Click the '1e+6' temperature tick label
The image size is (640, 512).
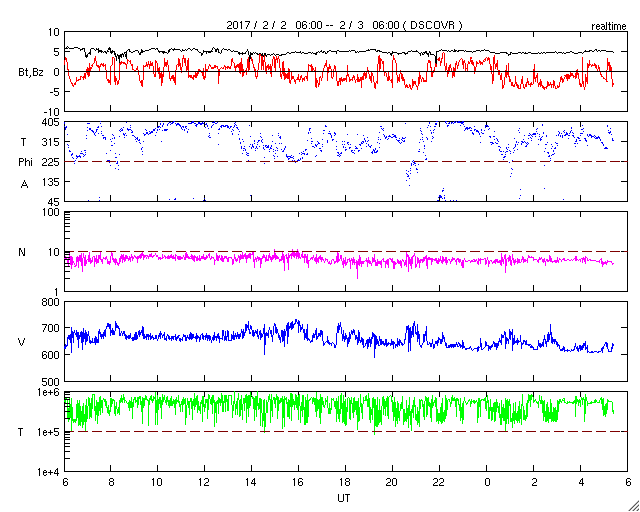tap(49, 392)
